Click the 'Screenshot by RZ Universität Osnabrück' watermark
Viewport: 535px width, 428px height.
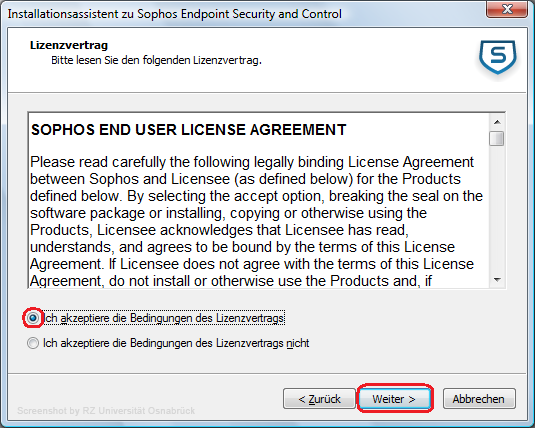pyautogui.click(x=106, y=411)
